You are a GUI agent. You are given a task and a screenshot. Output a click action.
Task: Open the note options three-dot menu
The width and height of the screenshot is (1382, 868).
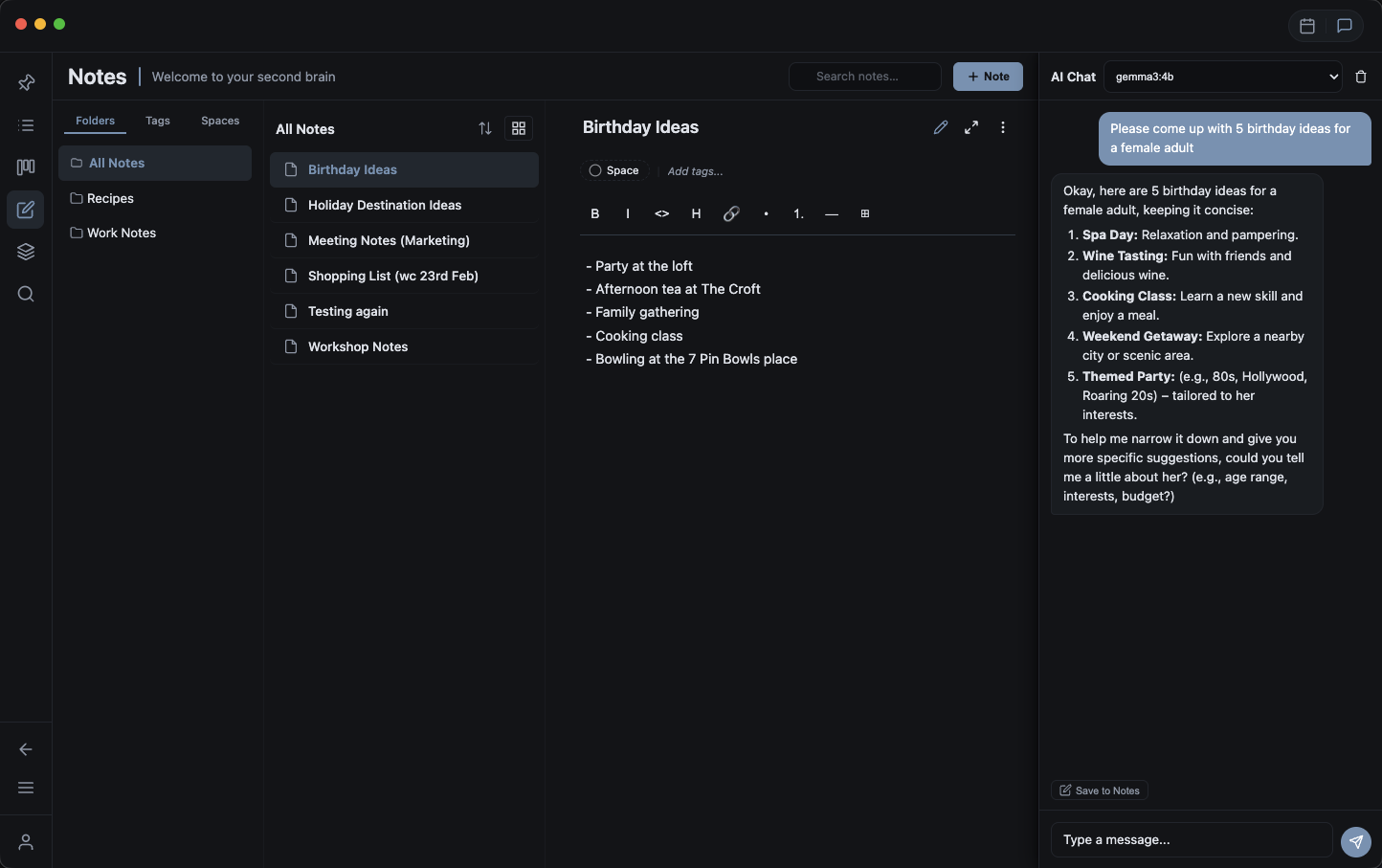pos(1002,126)
